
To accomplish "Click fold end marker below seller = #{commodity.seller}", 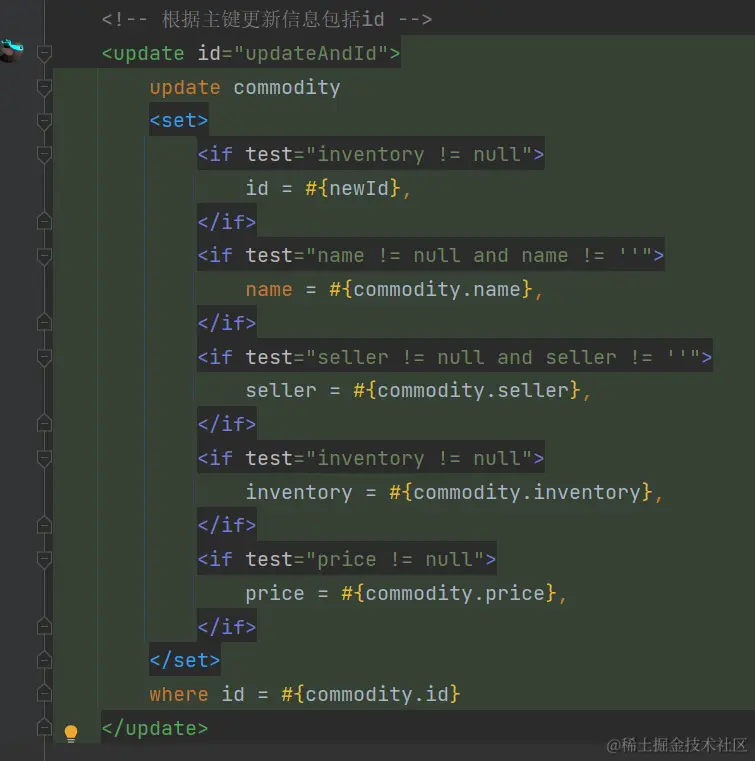I will 44,424.
